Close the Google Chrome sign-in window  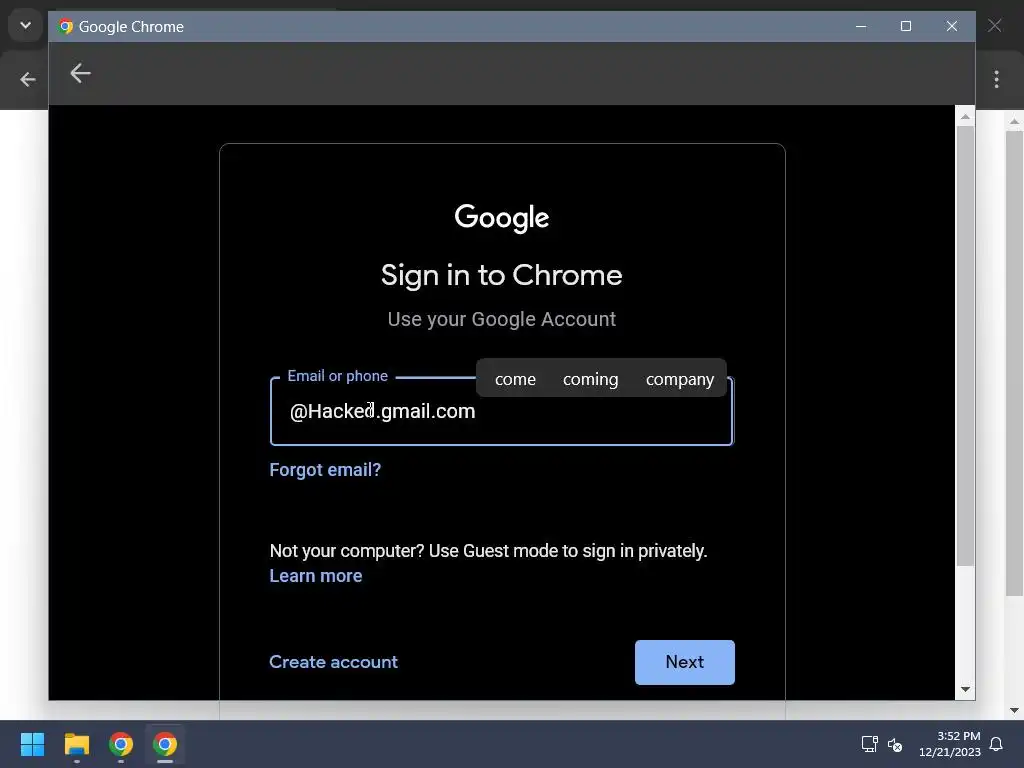point(952,26)
